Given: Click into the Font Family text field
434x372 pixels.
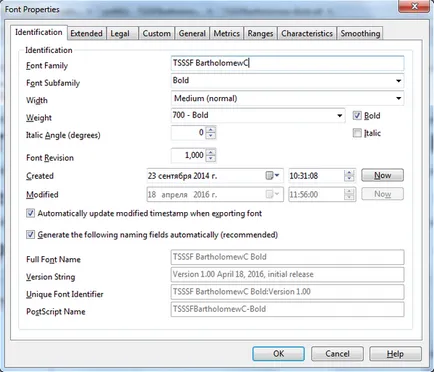Looking at the screenshot, I should click(x=287, y=63).
